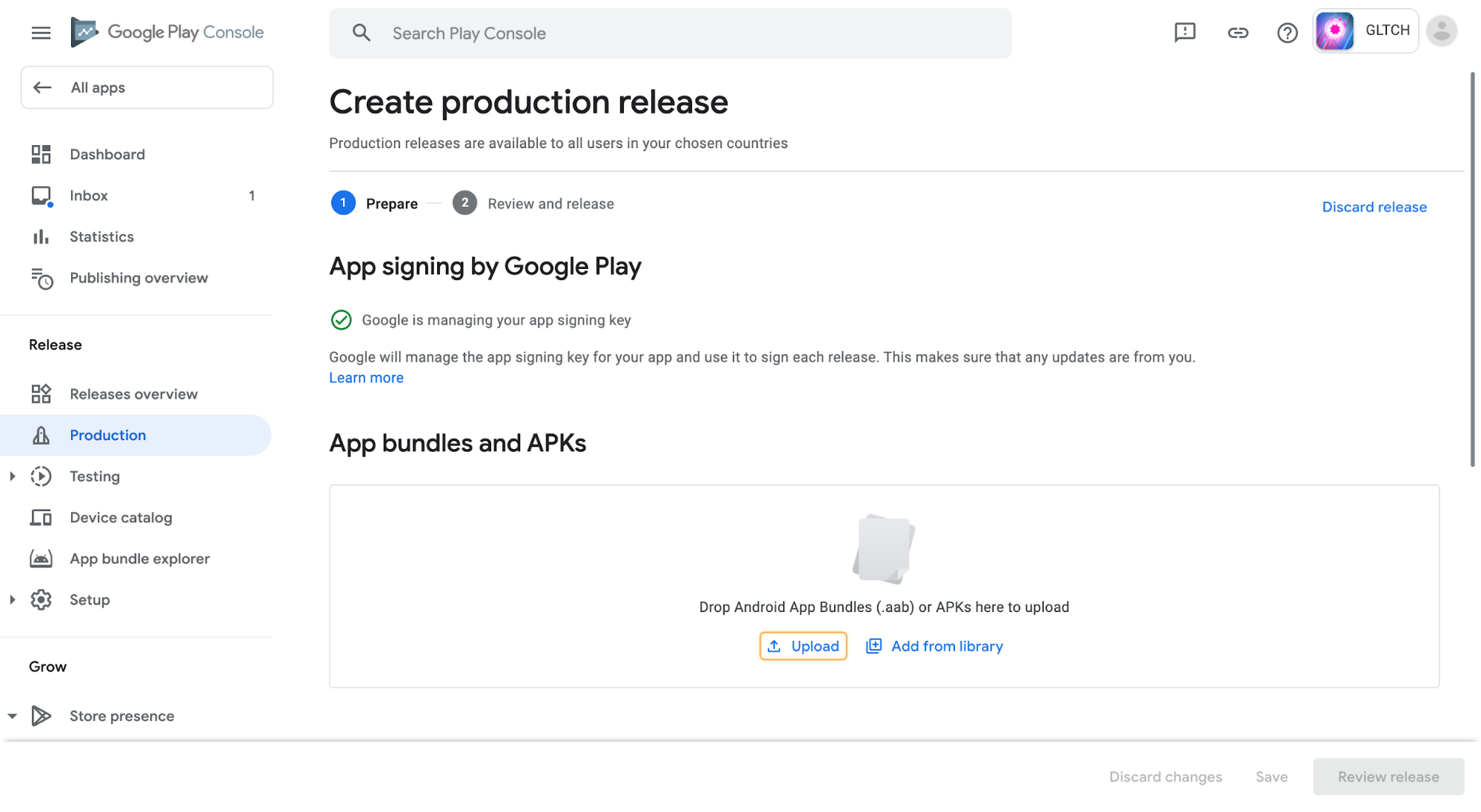1481x812 pixels.
Task: Click the search magnifier icon
Action: [361, 33]
